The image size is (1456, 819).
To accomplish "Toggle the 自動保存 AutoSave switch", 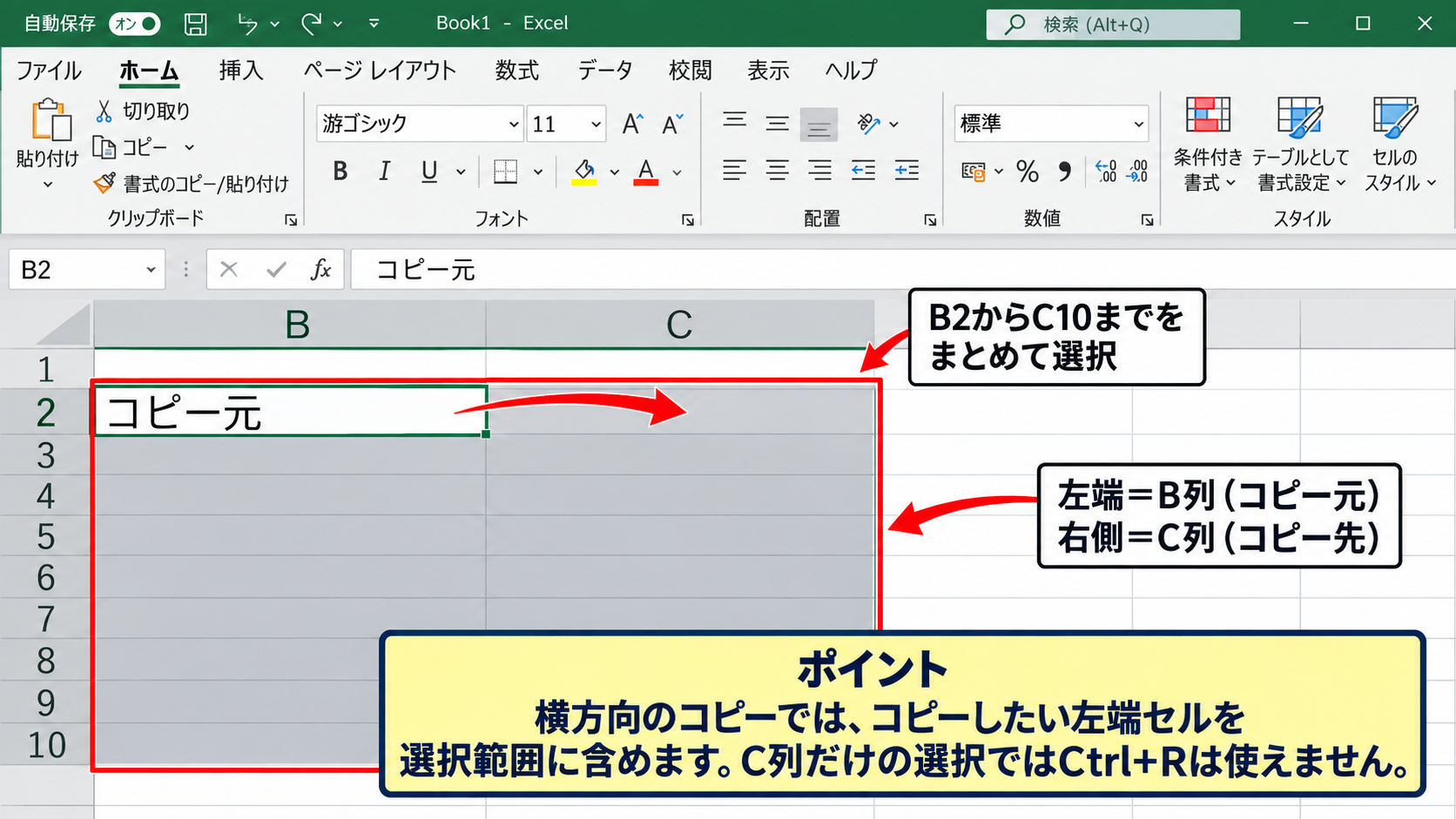I will click(x=135, y=23).
